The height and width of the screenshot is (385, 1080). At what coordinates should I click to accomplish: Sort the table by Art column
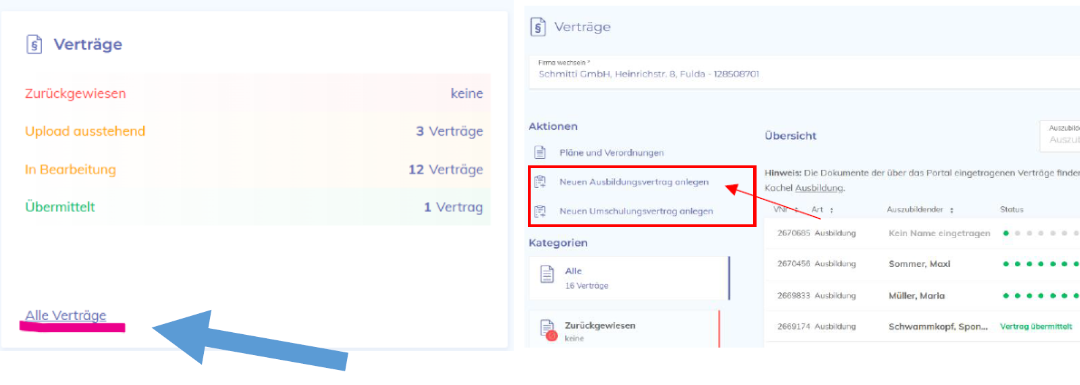(x=822, y=209)
